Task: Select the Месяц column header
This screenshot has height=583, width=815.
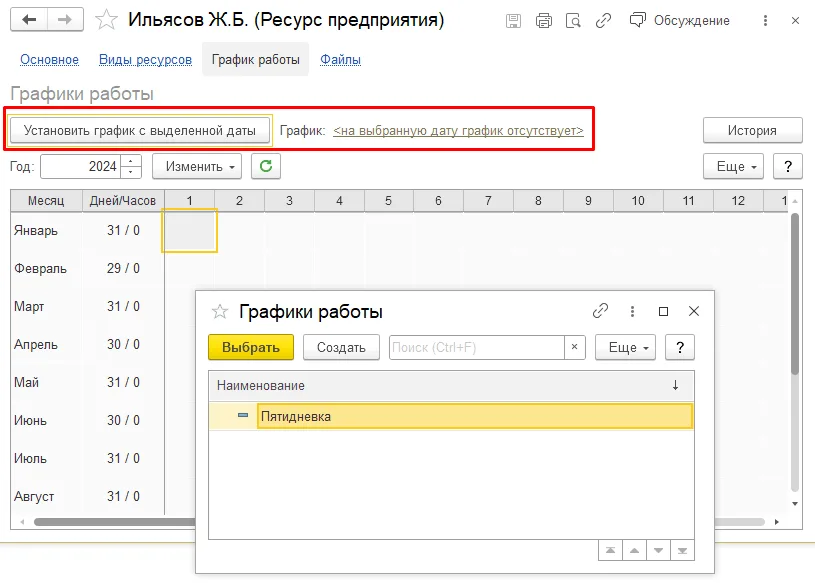Action: (x=46, y=201)
